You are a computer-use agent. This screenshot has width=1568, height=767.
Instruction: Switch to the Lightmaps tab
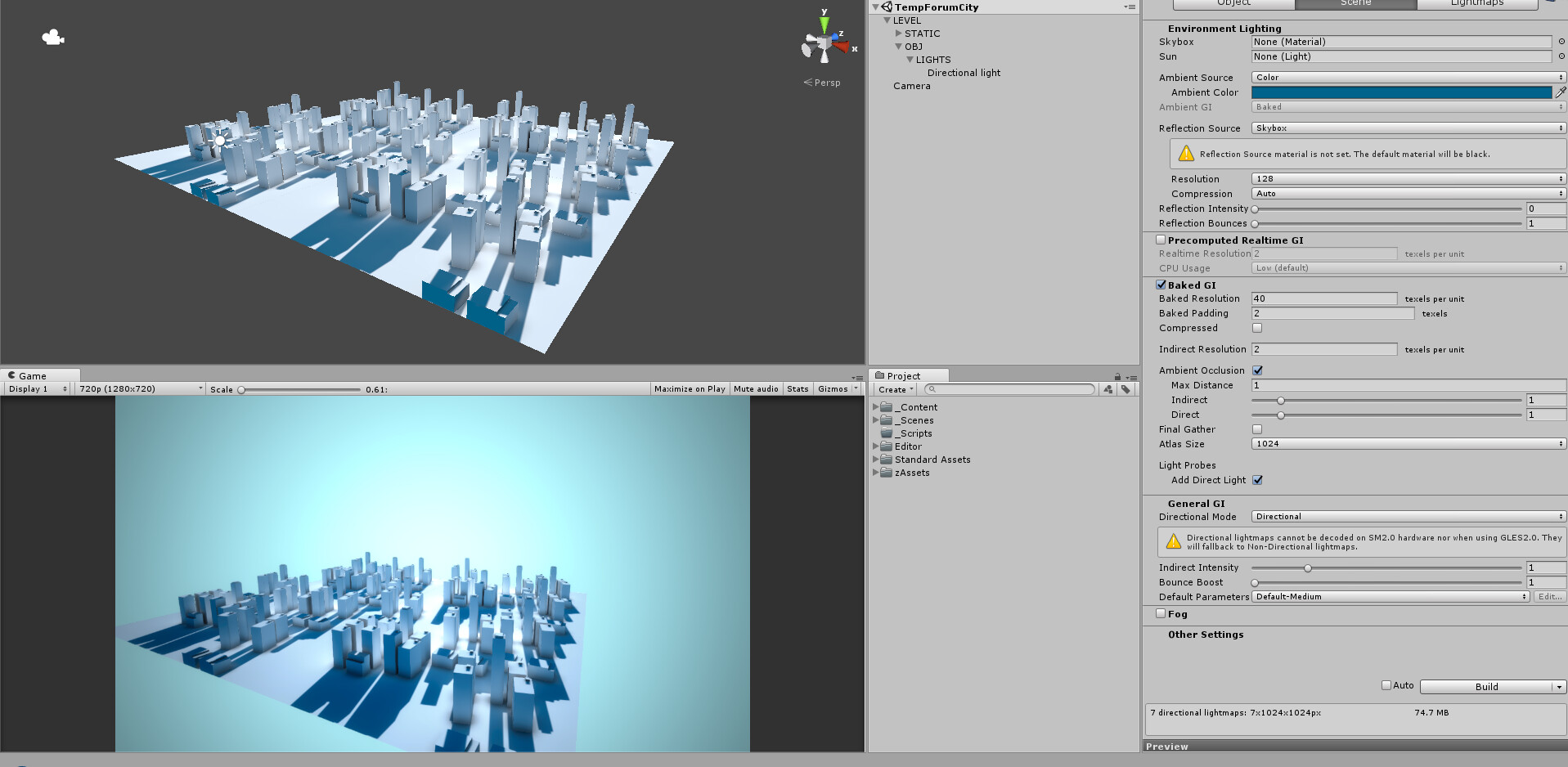coord(1478,3)
